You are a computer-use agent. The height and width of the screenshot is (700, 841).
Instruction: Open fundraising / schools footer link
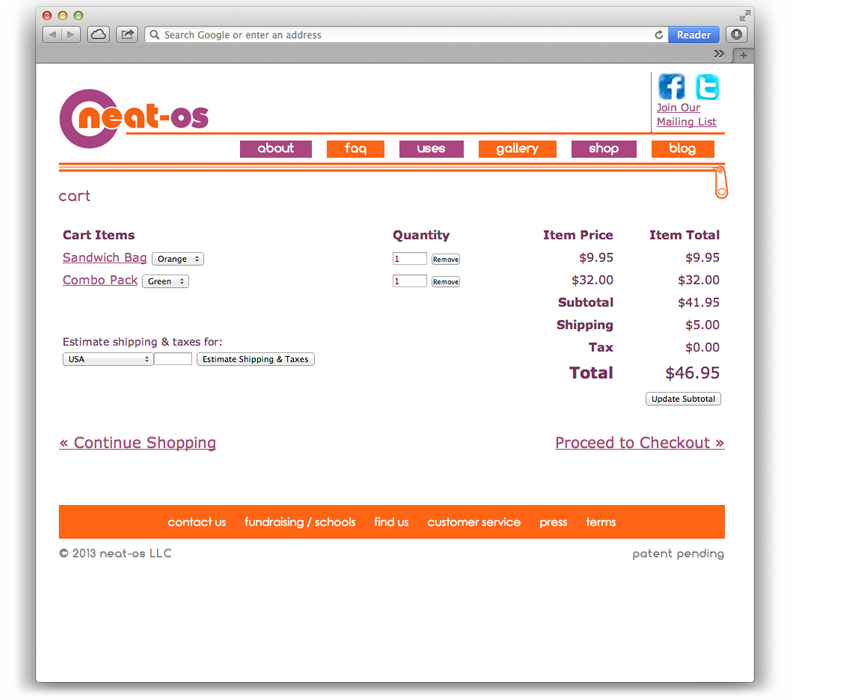tap(300, 522)
